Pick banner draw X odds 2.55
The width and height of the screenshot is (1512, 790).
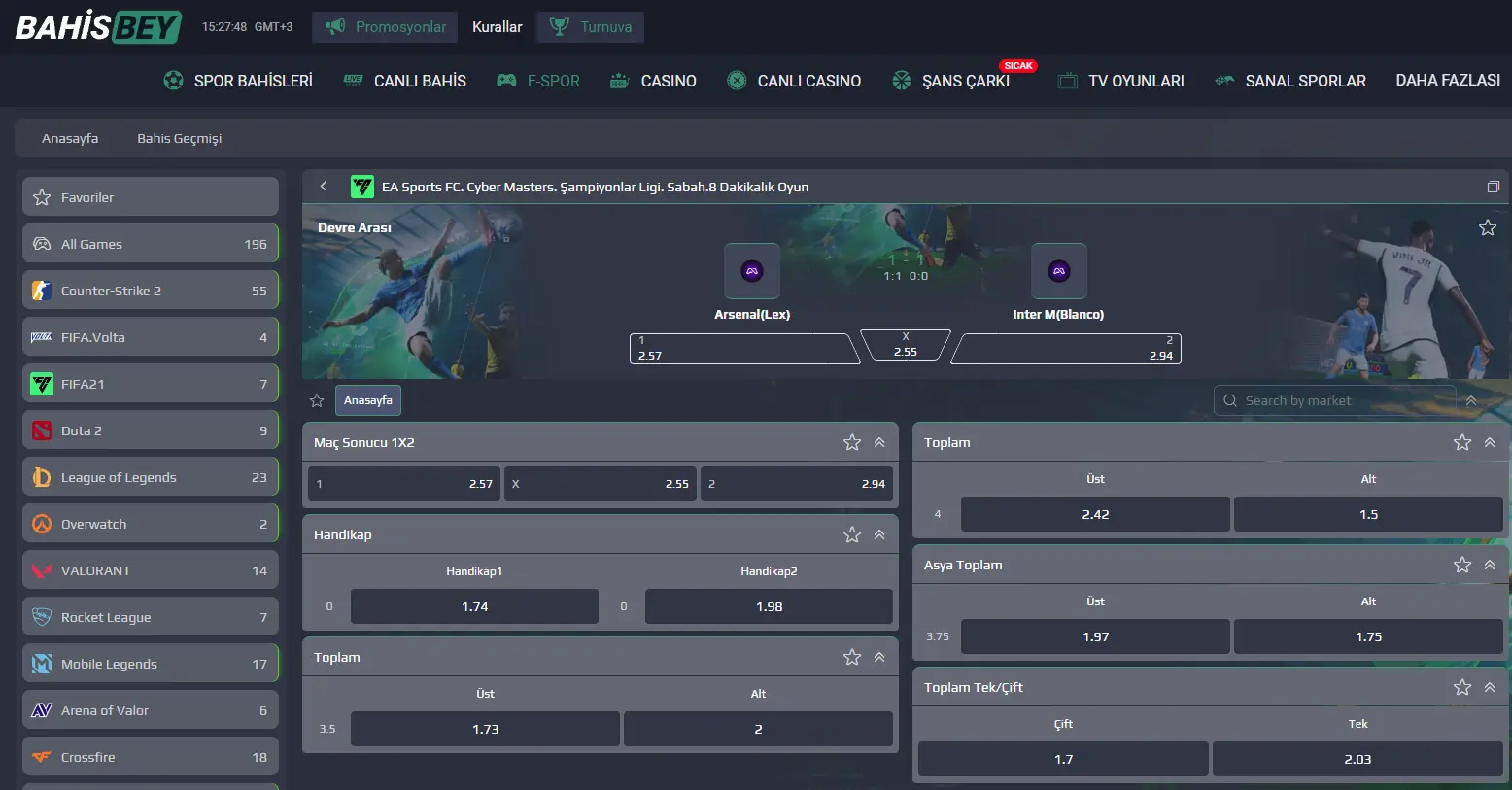pyautogui.click(x=906, y=344)
